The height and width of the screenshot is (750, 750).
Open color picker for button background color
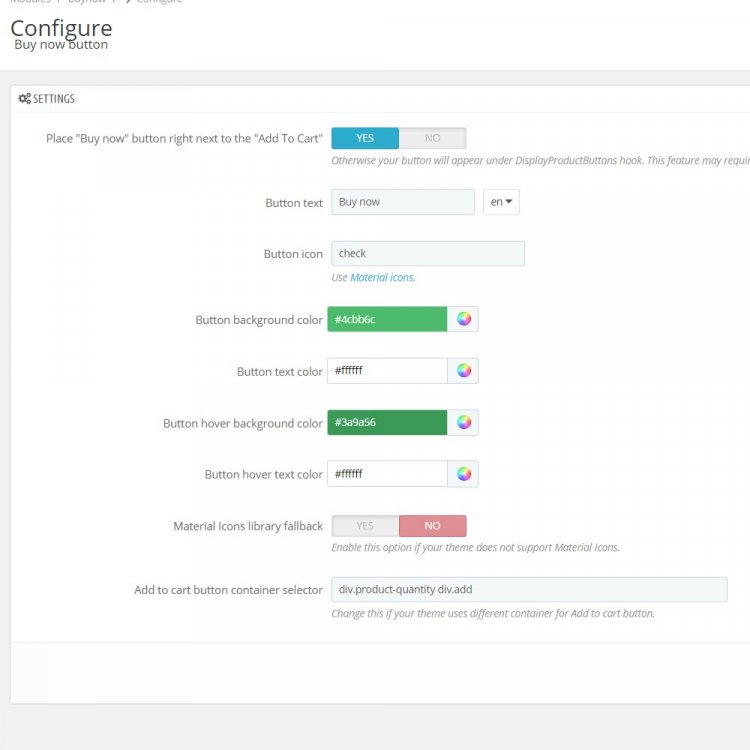point(464,319)
